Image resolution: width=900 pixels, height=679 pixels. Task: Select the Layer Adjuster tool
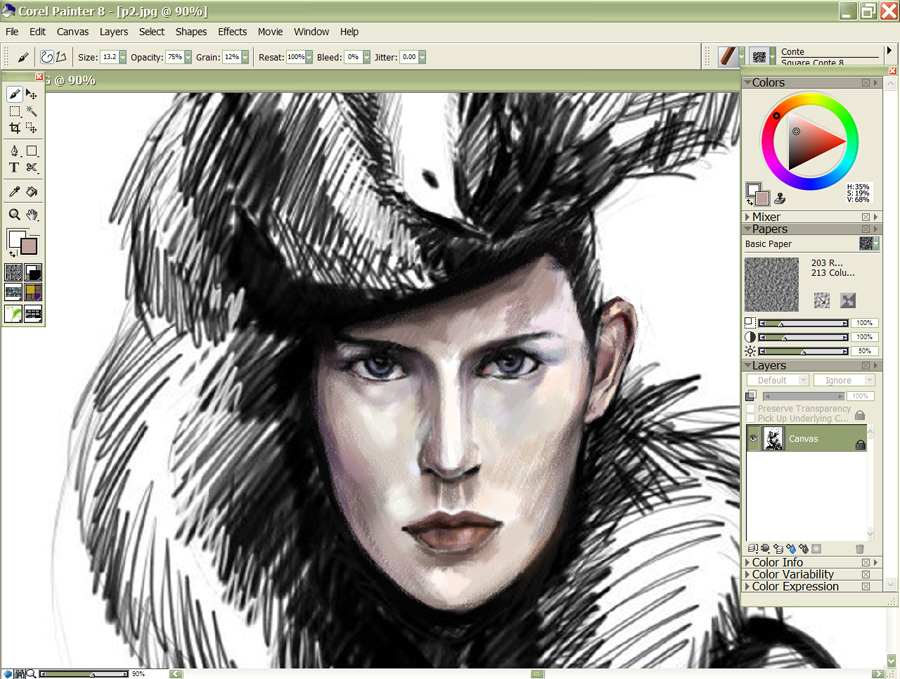point(32,94)
